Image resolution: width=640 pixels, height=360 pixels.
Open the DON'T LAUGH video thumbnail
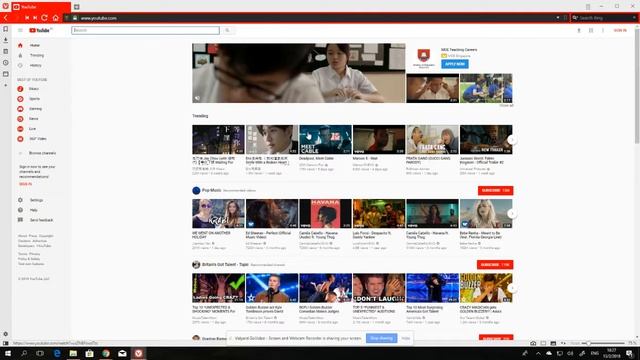point(379,288)
